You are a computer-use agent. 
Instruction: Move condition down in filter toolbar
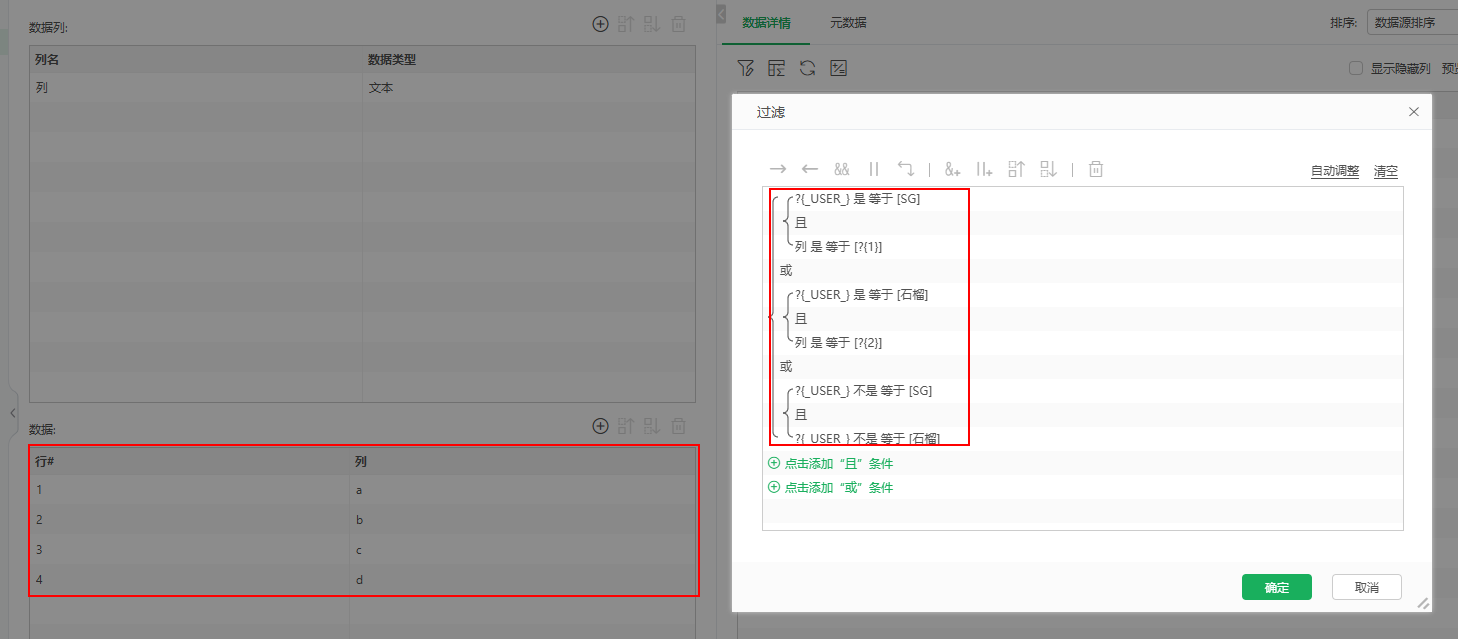pos(1048,169)
